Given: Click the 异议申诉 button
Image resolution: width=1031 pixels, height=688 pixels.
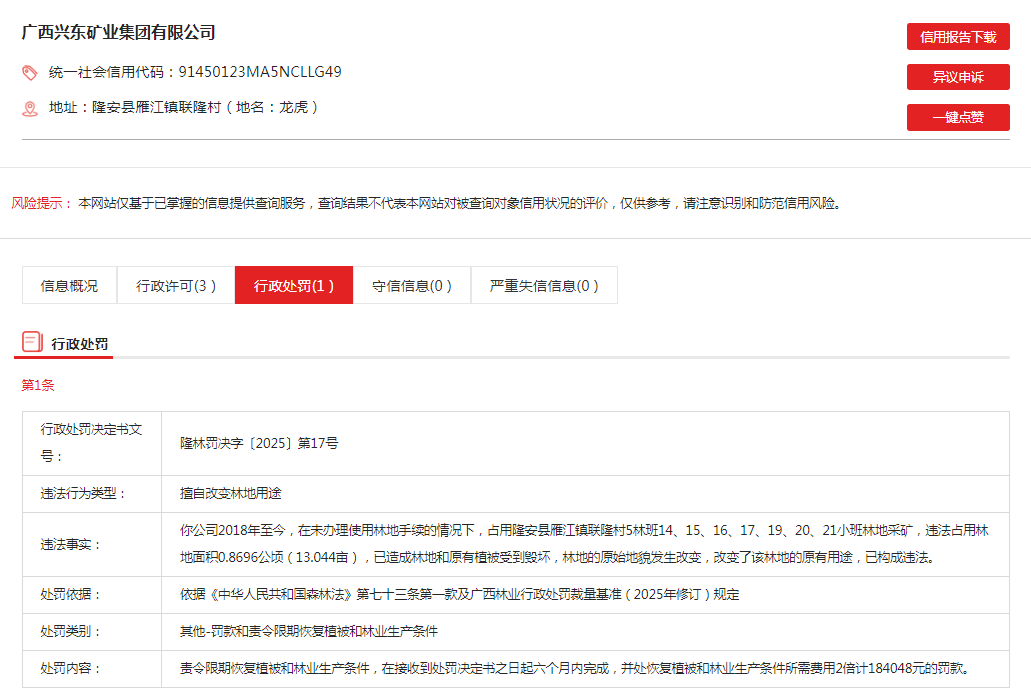Looking at the screenshot, I should point(958,77).
